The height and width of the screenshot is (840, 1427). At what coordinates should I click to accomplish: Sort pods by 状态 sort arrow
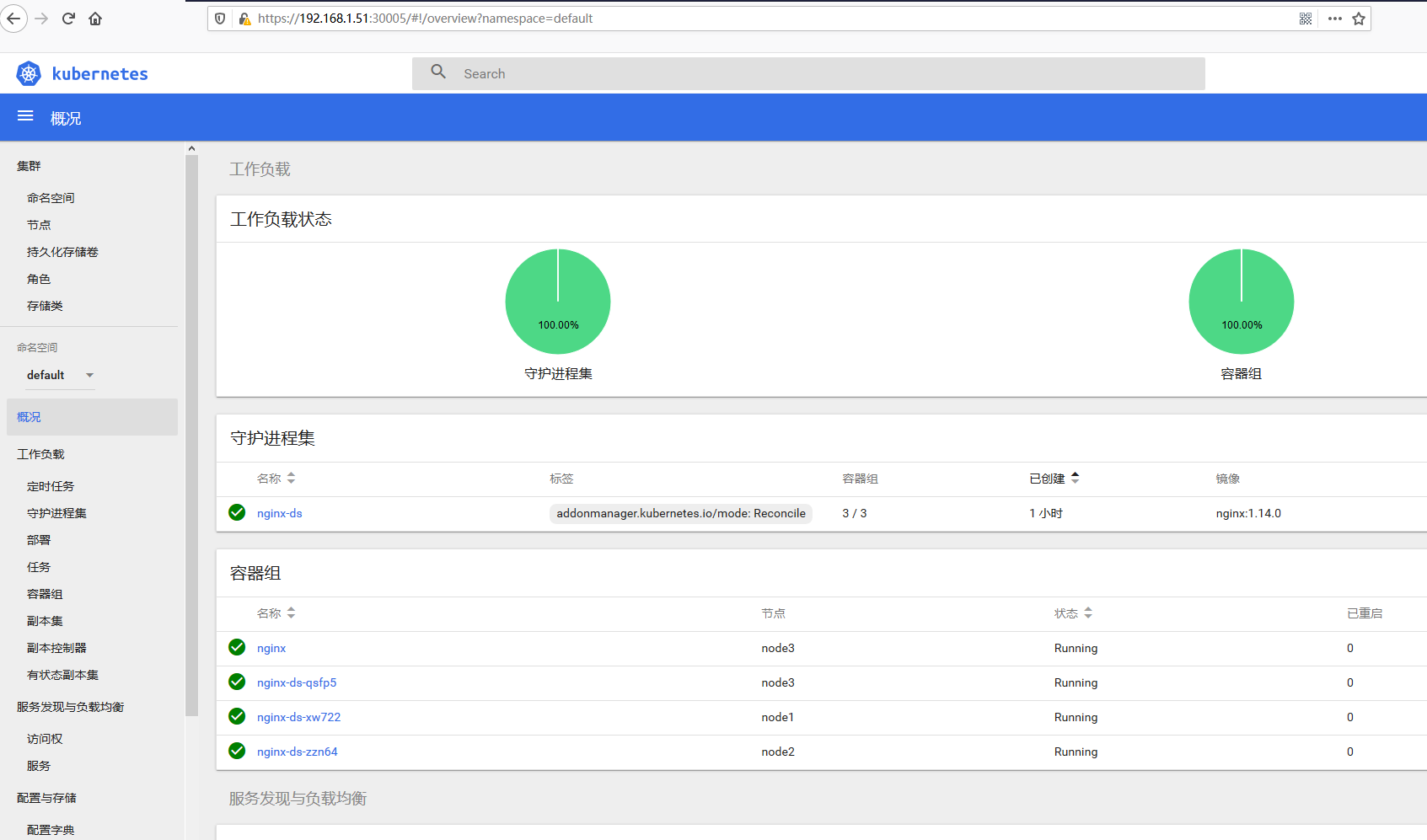point(1088,613)
